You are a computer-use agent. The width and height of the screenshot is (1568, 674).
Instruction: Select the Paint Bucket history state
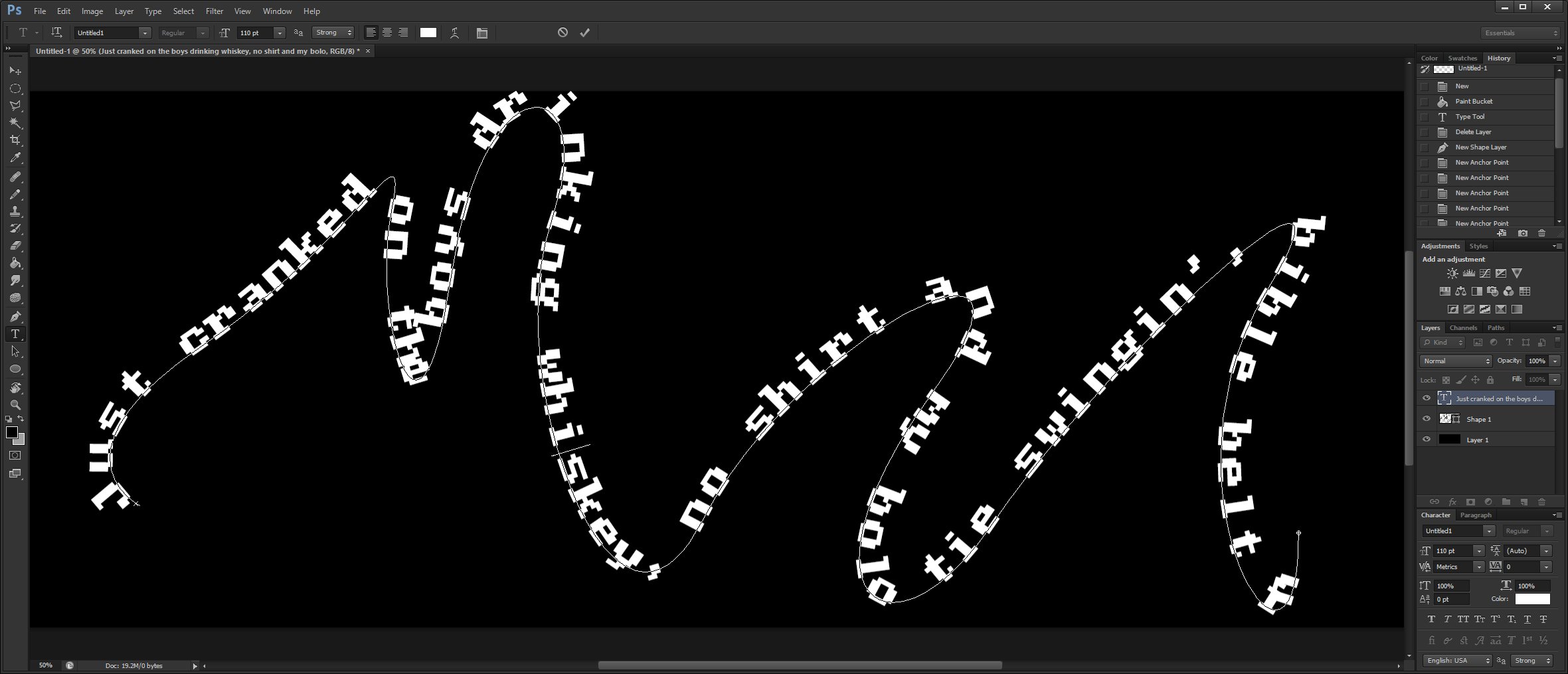pos(1474,102)
